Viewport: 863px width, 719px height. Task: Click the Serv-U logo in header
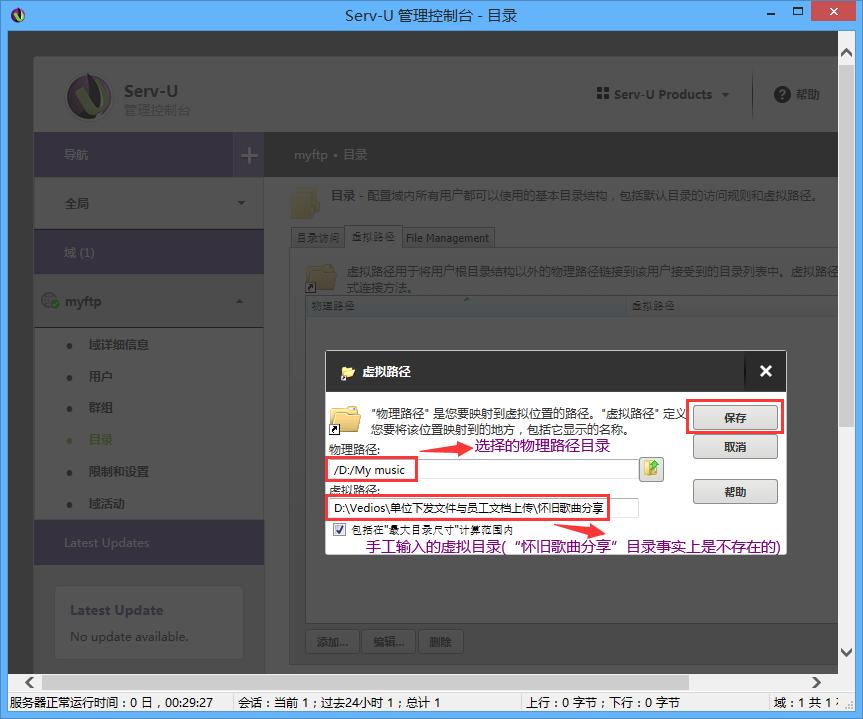coord(89,96)
